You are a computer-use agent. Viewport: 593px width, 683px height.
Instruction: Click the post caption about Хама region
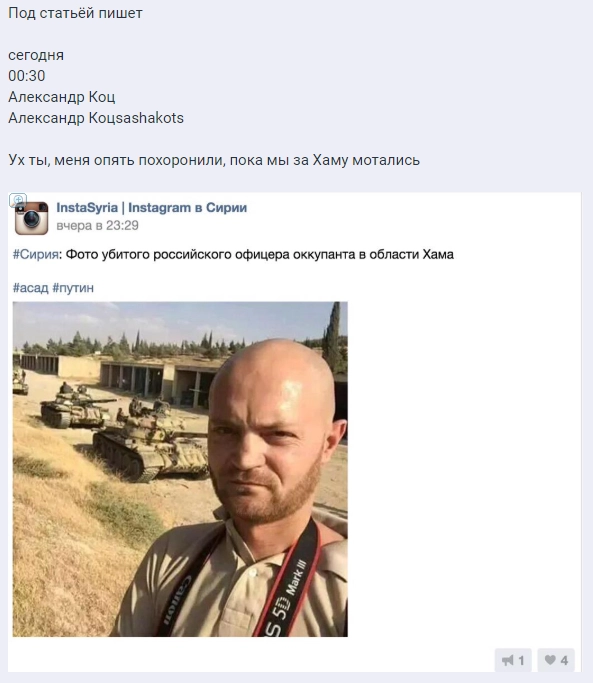coord(260,254)
